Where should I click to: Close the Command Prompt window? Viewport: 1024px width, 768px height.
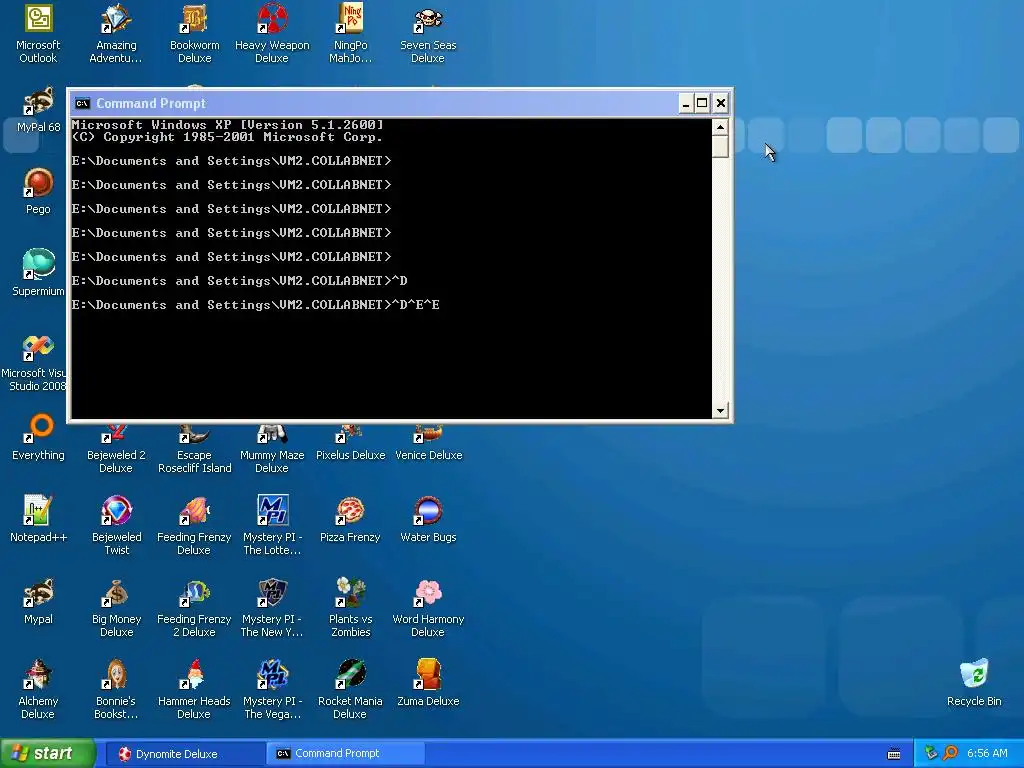coord(720,103)
